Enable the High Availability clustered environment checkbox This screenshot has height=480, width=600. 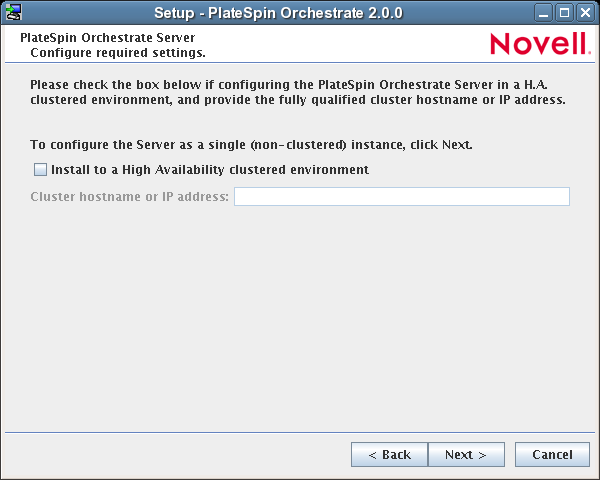40,170
